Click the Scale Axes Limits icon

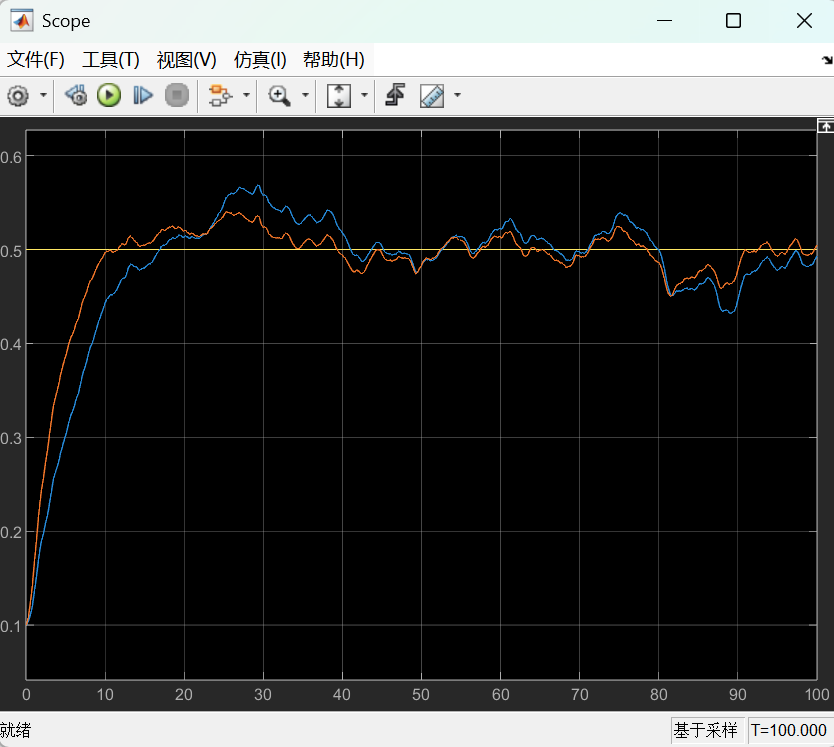tap(339, 96)
